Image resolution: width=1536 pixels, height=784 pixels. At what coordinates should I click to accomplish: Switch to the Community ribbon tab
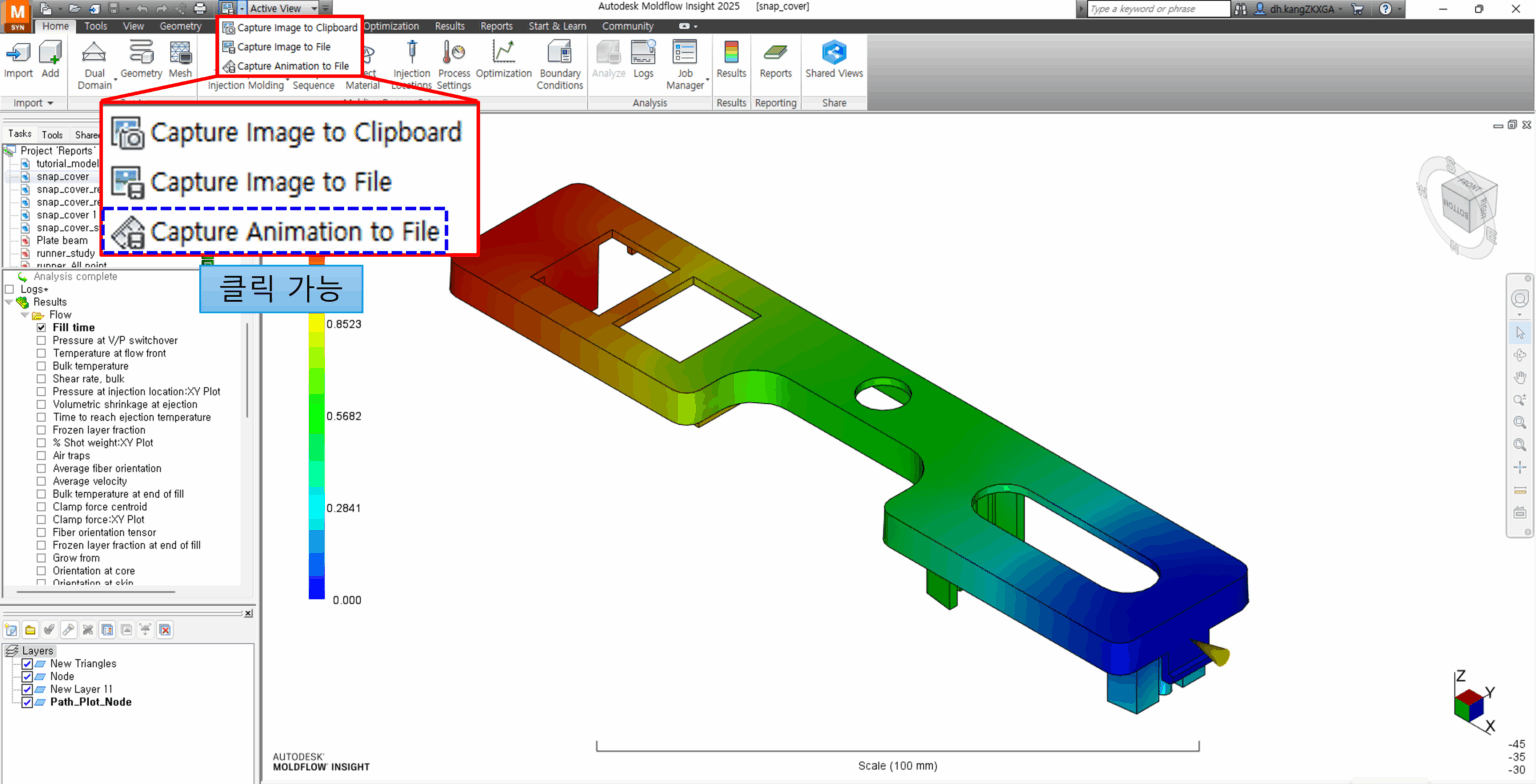628,26
